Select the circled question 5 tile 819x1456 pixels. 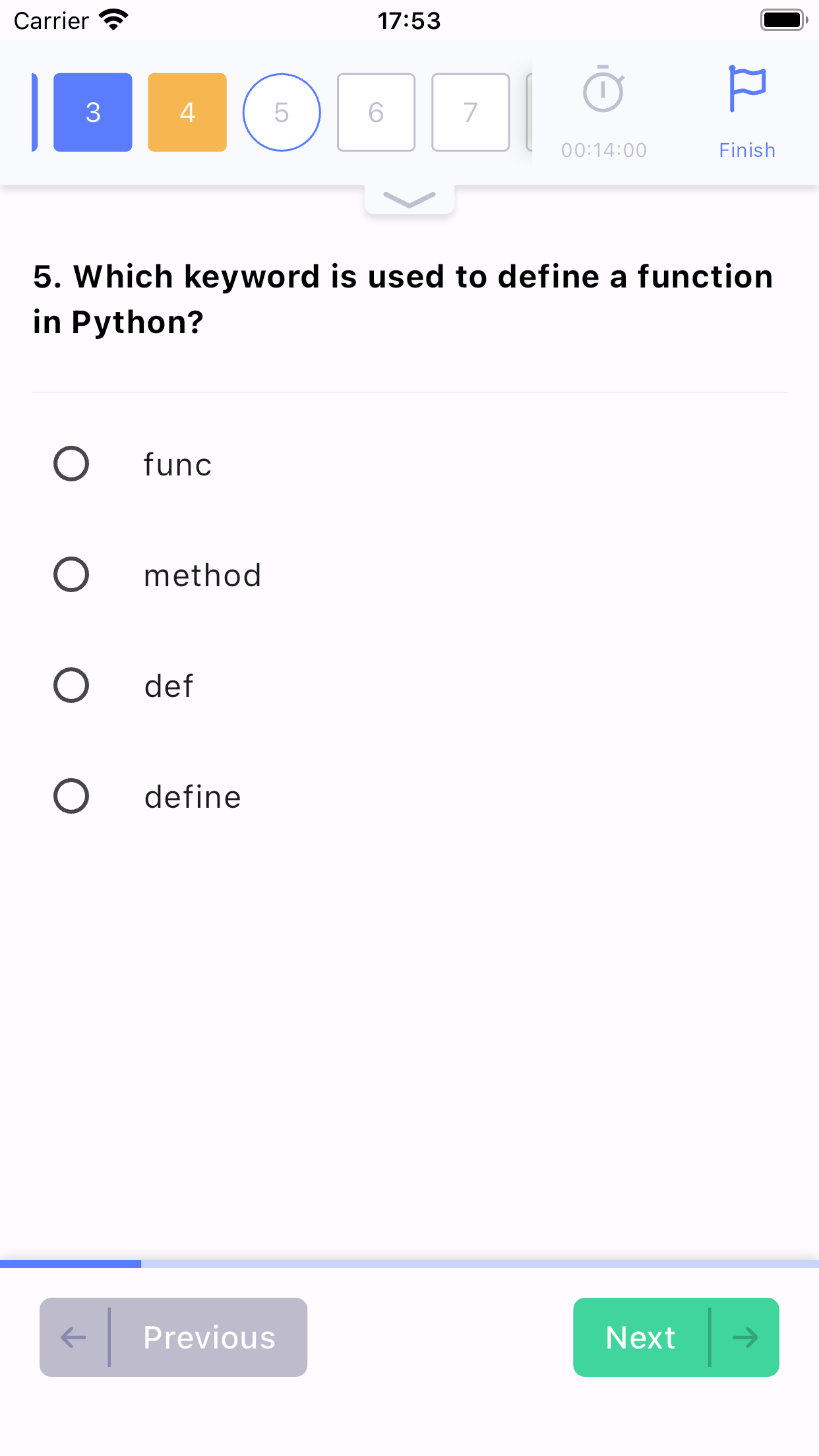point(282,112)
